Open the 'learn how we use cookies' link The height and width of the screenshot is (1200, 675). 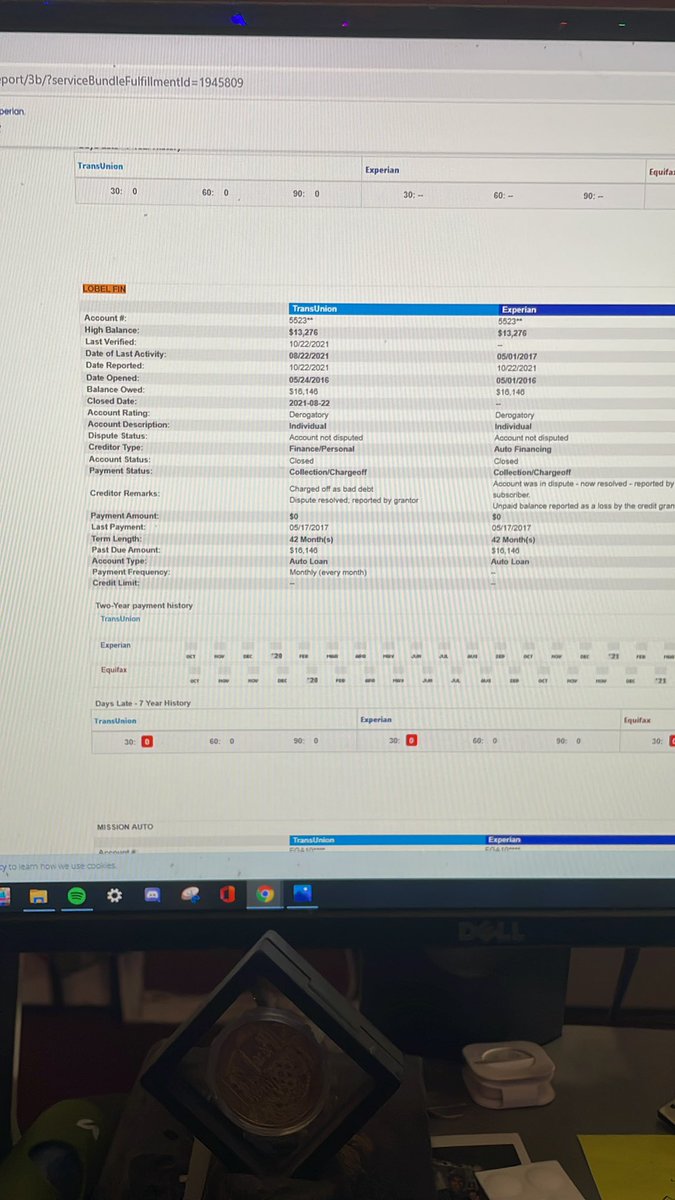(x=64, y=866)
